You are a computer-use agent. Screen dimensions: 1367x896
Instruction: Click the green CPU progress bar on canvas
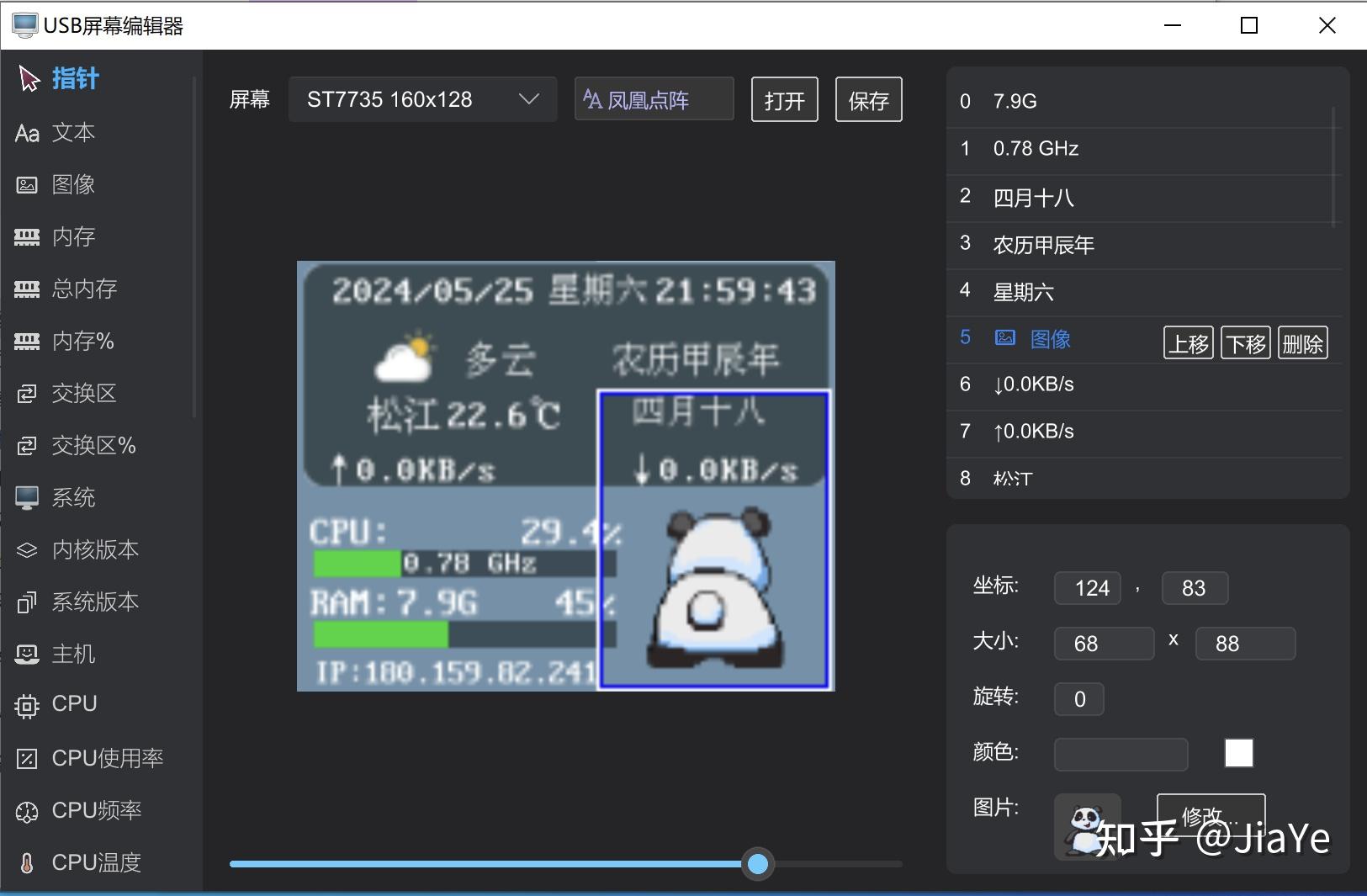click(x=357, y=563)
